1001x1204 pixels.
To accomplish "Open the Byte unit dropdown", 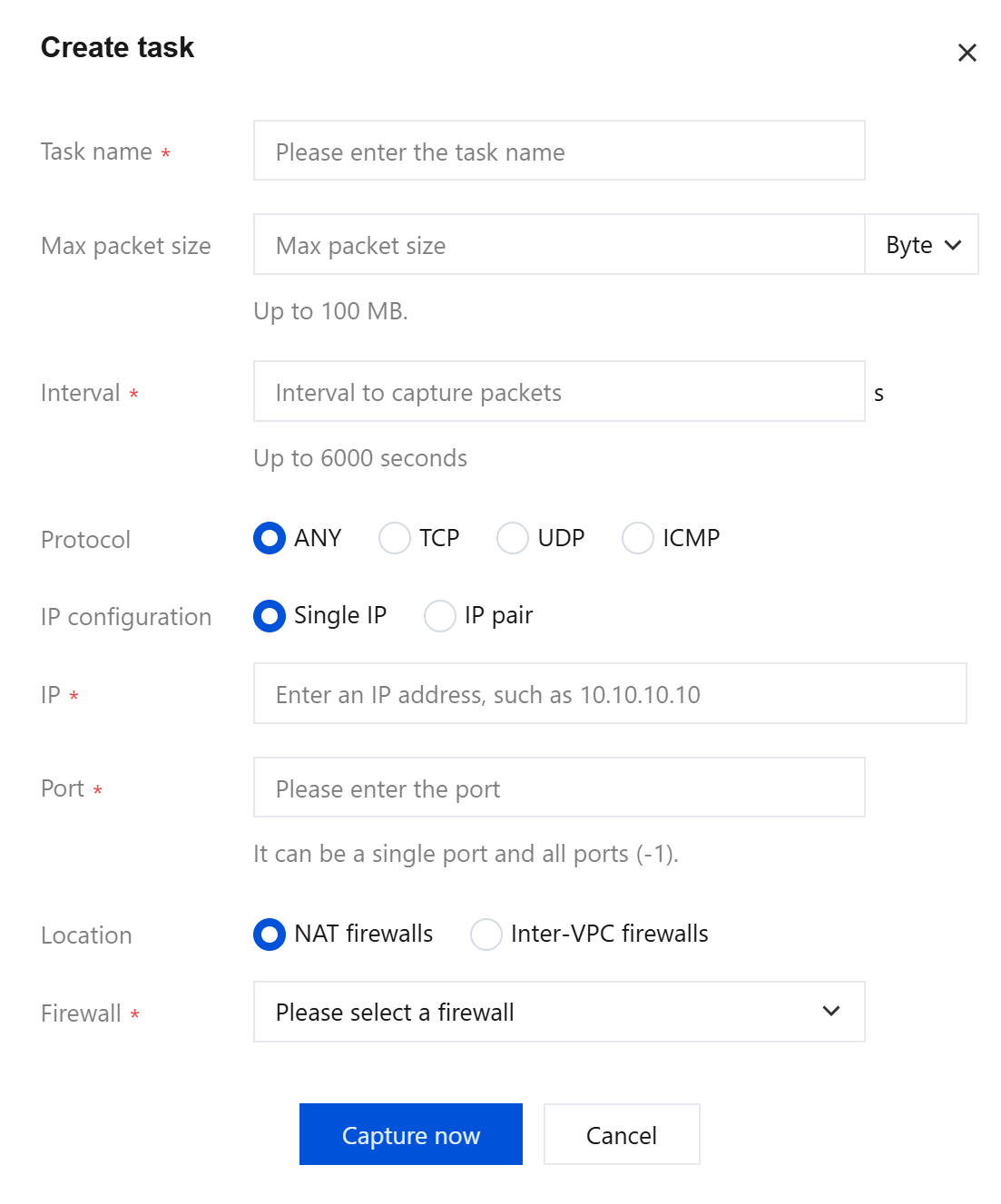I will point(922,244).
